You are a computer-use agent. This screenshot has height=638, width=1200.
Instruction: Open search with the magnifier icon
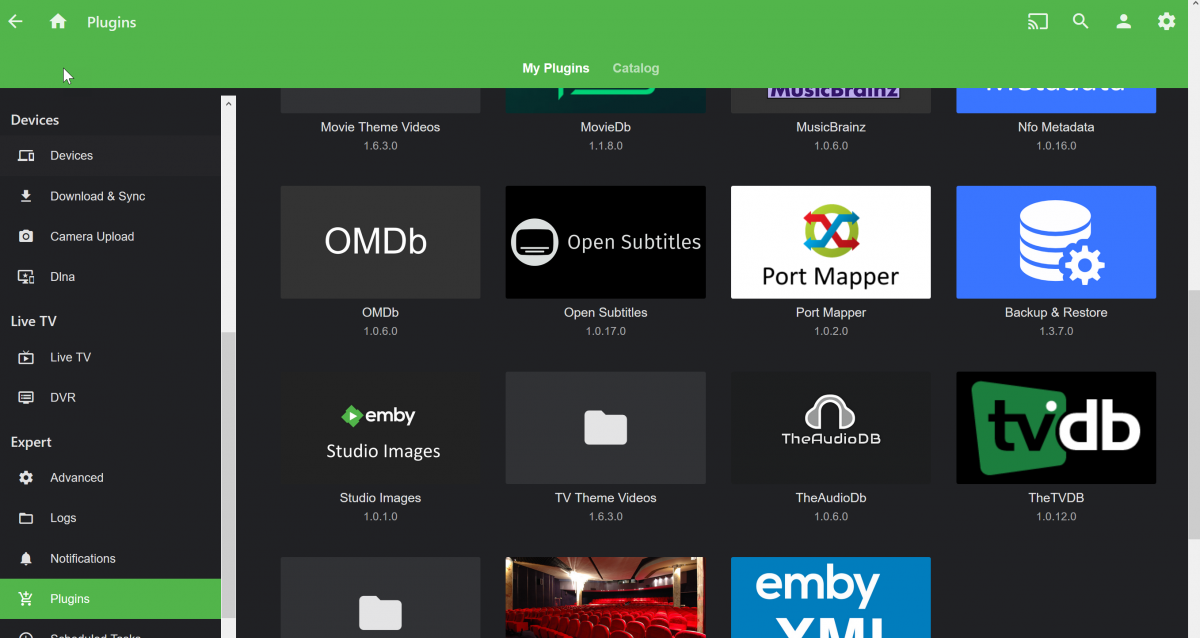(1081, 21)
